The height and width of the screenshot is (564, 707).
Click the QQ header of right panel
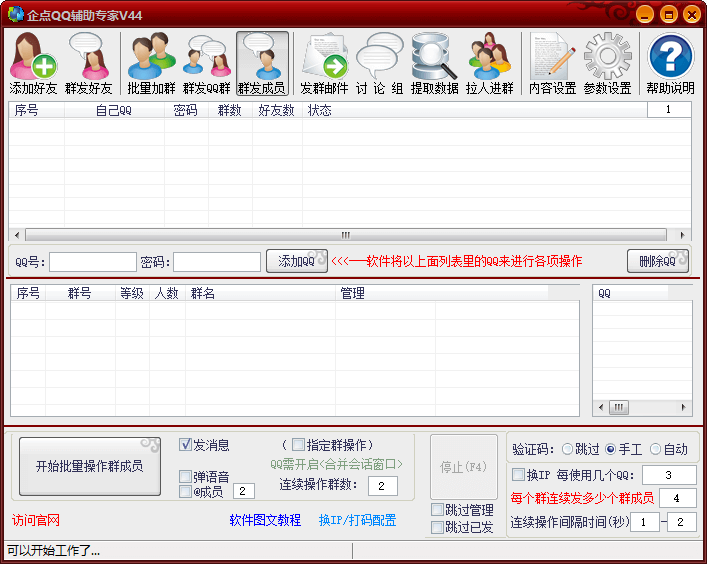[x=630, y=293]
